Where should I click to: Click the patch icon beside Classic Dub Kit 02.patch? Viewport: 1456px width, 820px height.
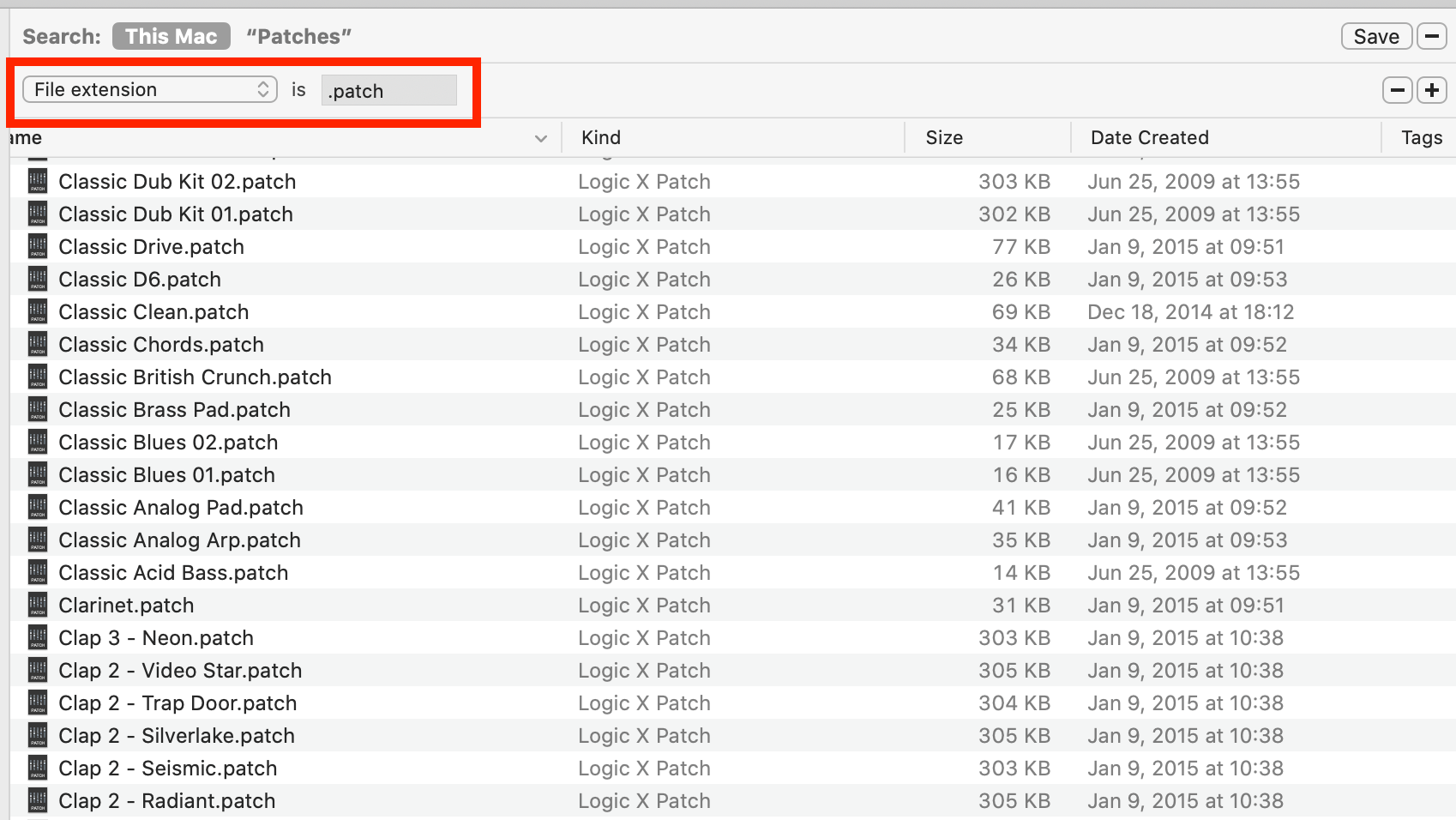[x=37, y=181]
